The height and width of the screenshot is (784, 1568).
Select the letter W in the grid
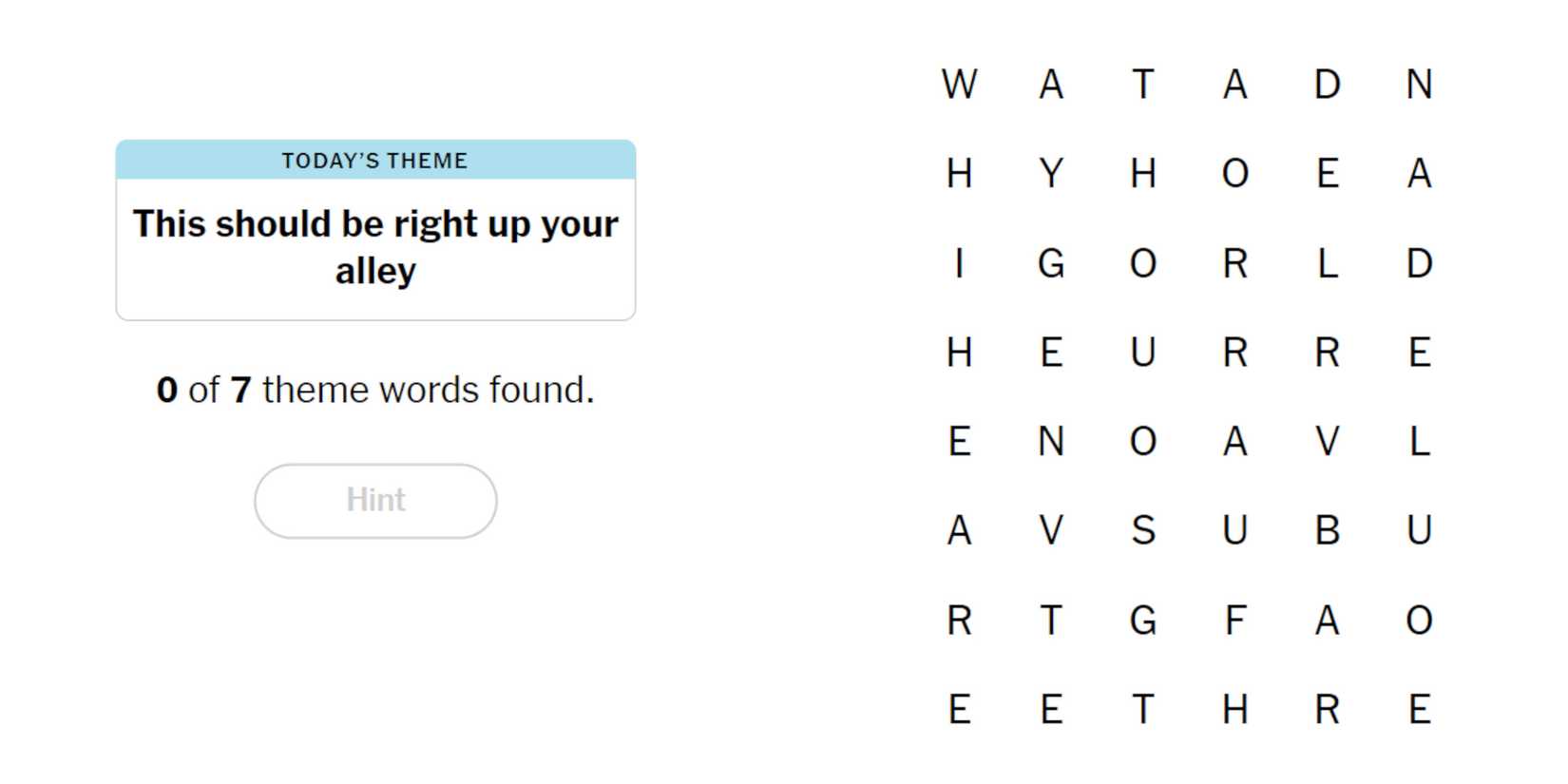[959, 85]
